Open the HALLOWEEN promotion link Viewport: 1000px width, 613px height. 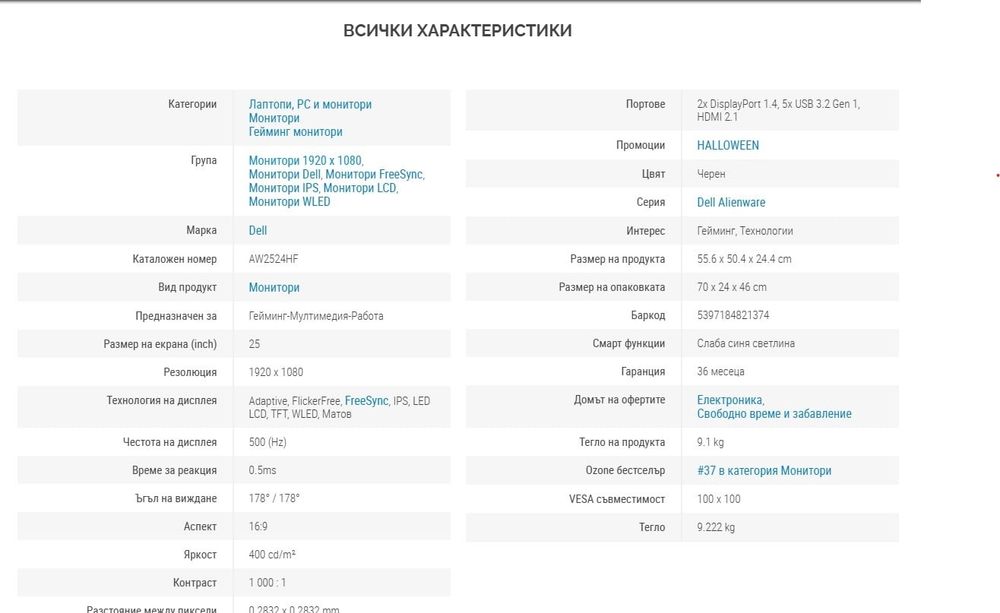[x=727, y=145]
